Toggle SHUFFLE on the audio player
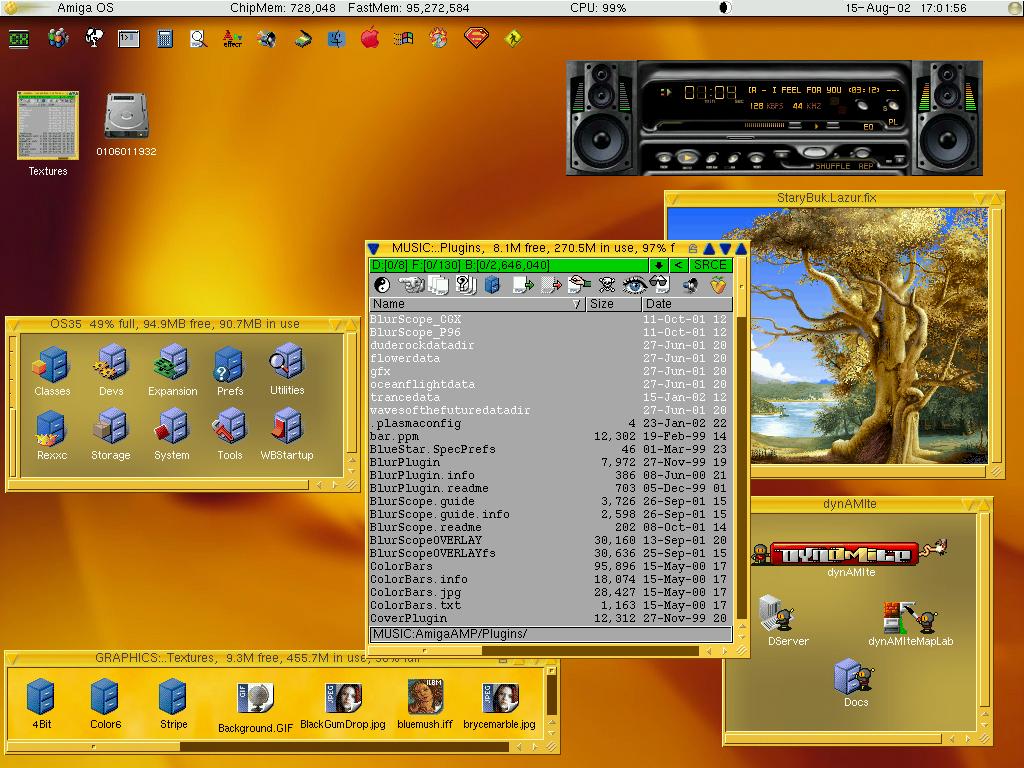 coord(831,166)
